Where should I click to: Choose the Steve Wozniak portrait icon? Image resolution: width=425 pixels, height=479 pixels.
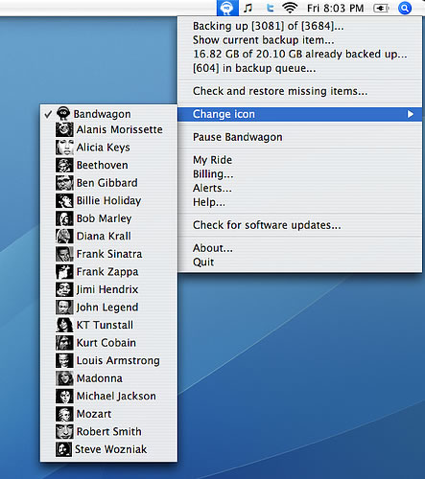click(x=64, y=449)
